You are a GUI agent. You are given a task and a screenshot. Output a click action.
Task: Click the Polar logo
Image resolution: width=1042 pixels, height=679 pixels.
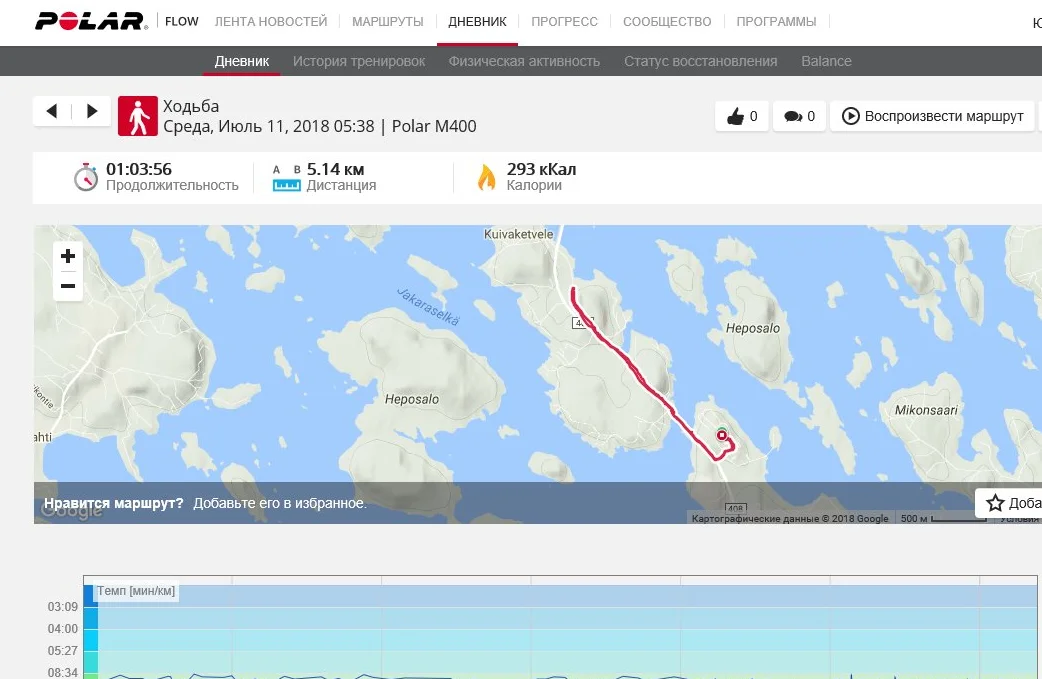(91, 21)
